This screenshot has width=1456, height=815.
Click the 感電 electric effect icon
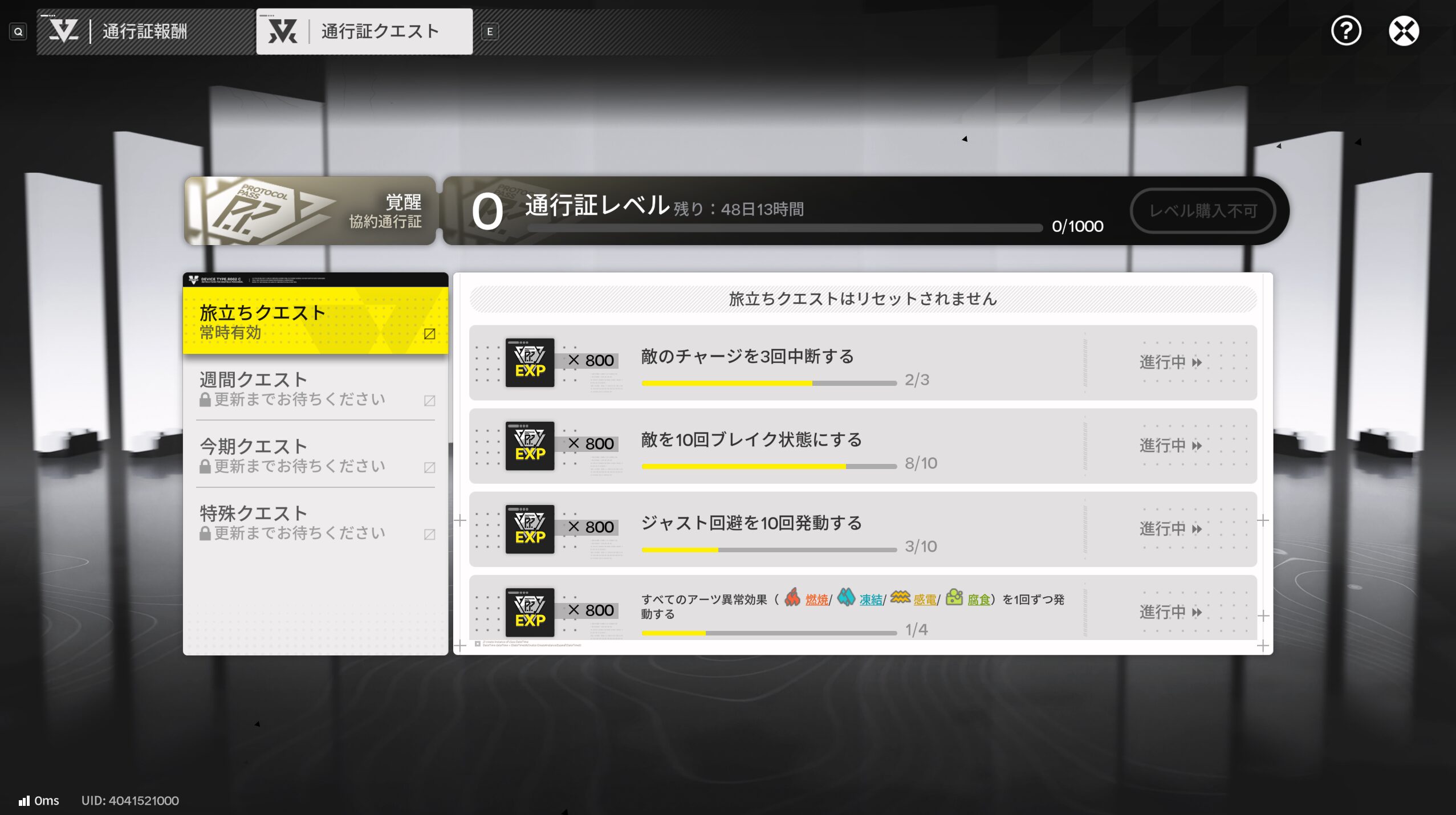pos(900,597)
